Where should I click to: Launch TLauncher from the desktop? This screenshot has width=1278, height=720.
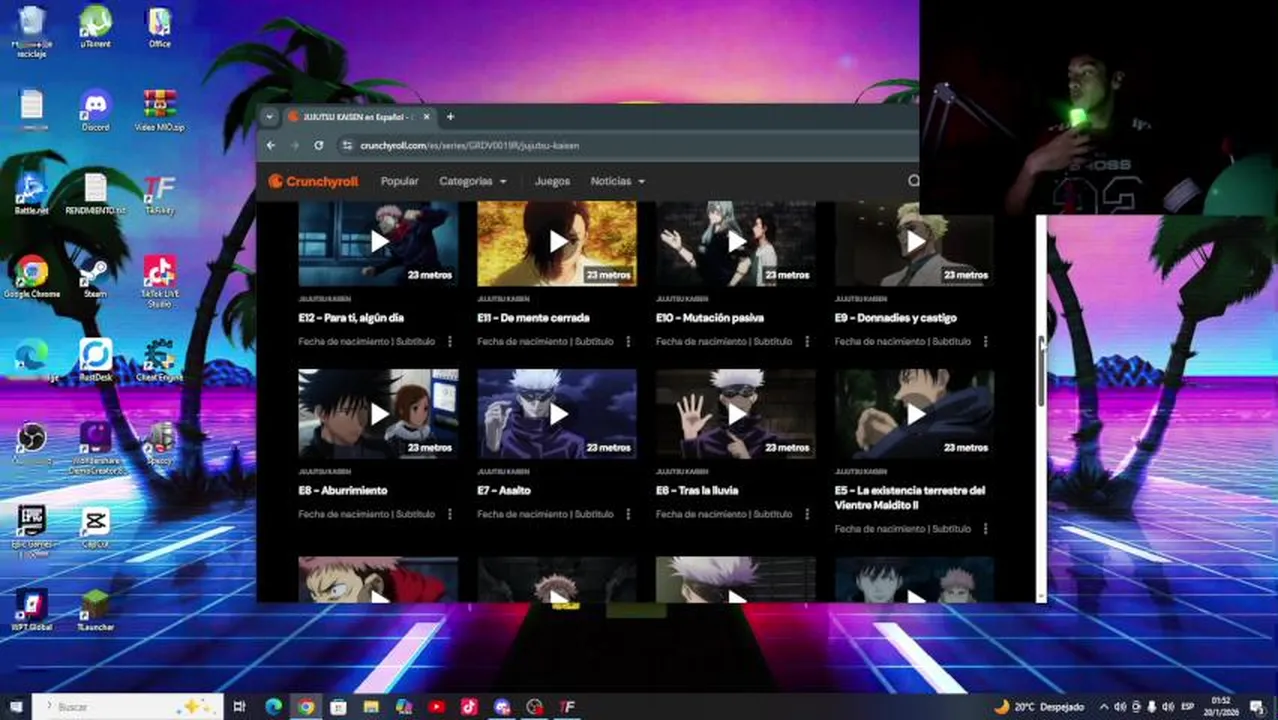pyautogui.click(x=95, y=610)
